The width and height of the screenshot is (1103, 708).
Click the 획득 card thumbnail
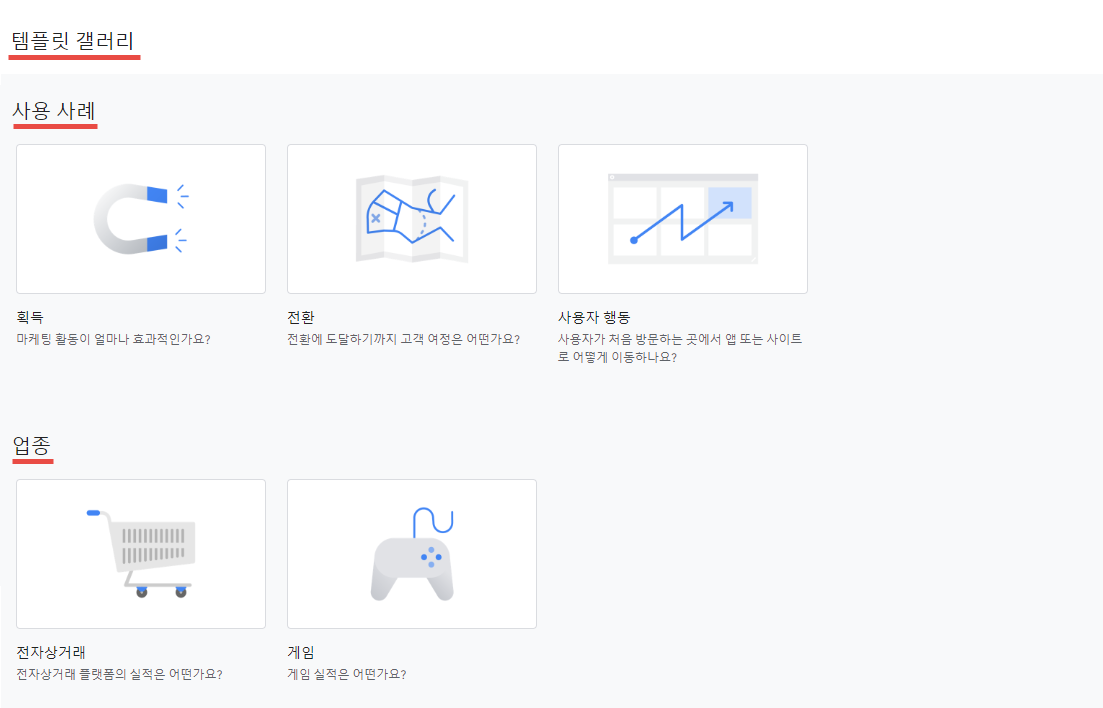click(140, 218)
